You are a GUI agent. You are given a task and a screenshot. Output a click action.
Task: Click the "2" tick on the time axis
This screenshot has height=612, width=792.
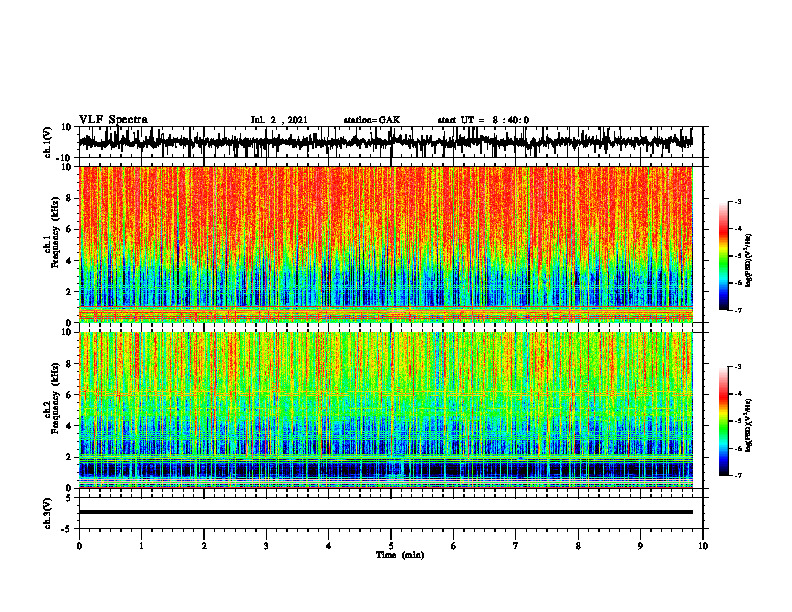204,546
